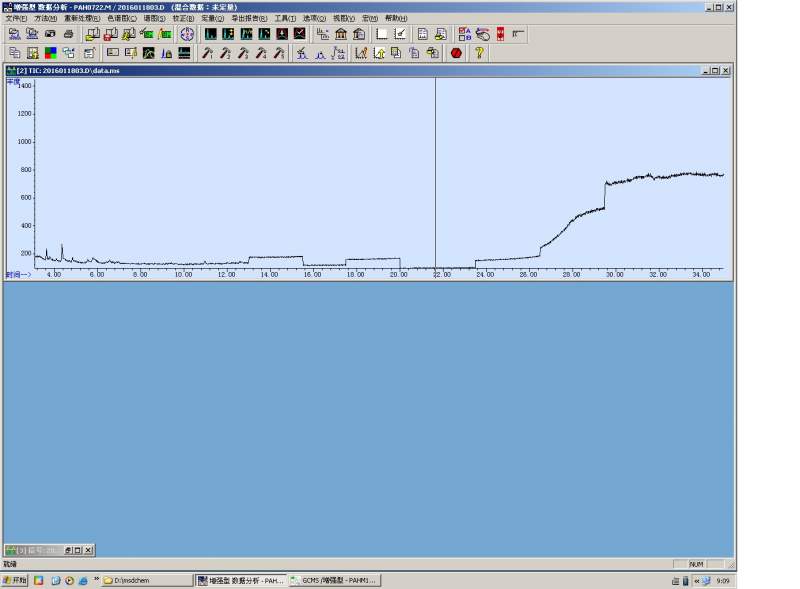The image size is (800, 589).
Task: Open the 宏 menu
Action: click(x=370, y=18)
